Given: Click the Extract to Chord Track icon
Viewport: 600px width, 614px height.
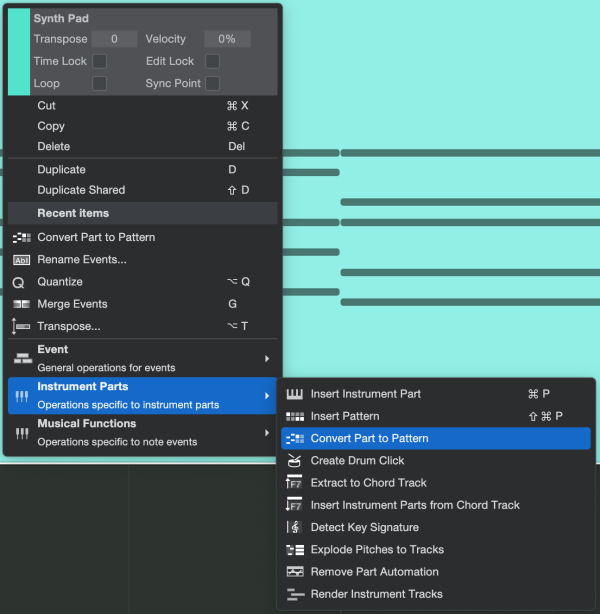Looking at the screenshot, I should coord(294,482).
